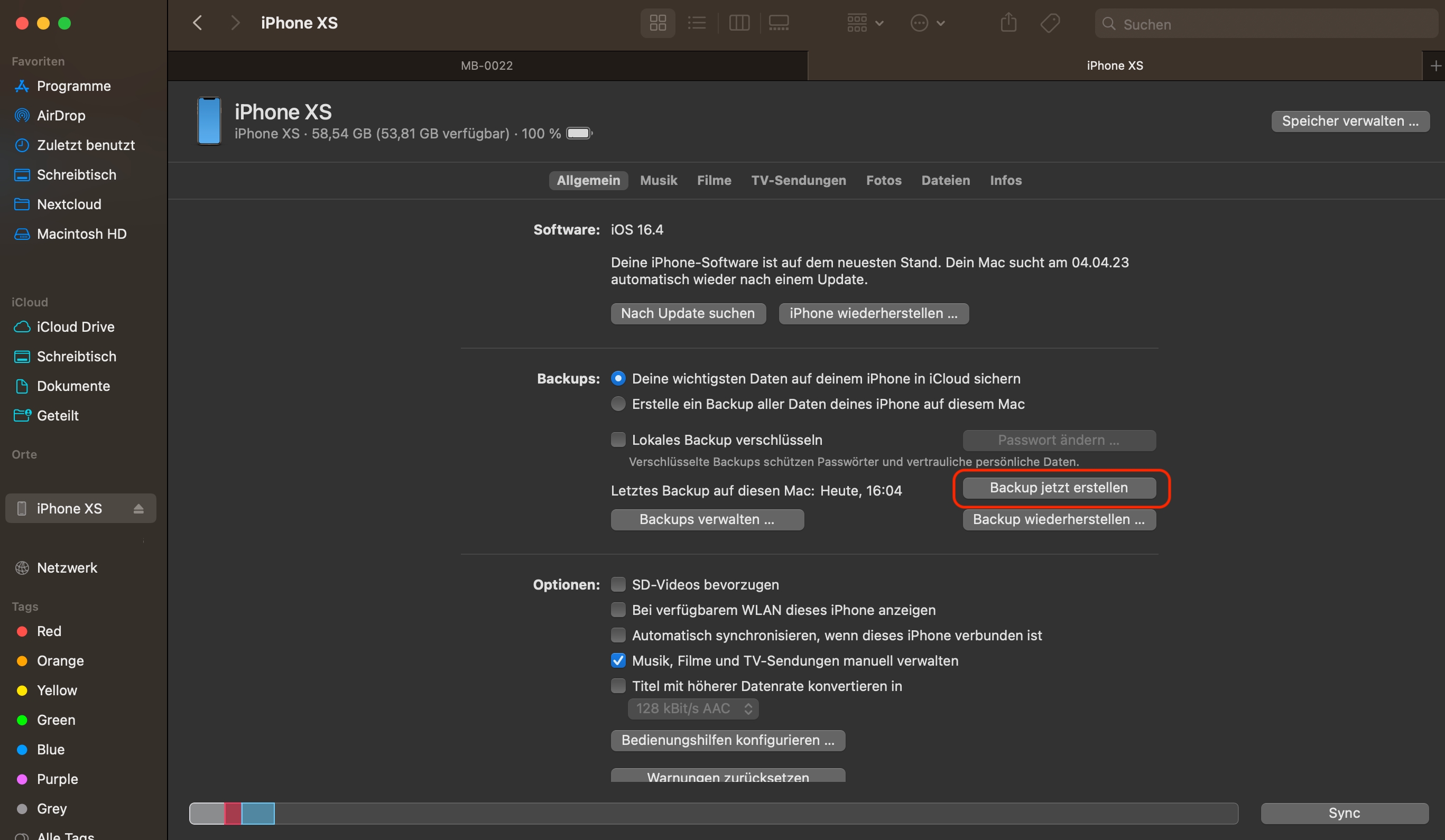Screen dimensions: 1445x840
Task: Eject the iPhone XS device
Action: tap(139, 508)
